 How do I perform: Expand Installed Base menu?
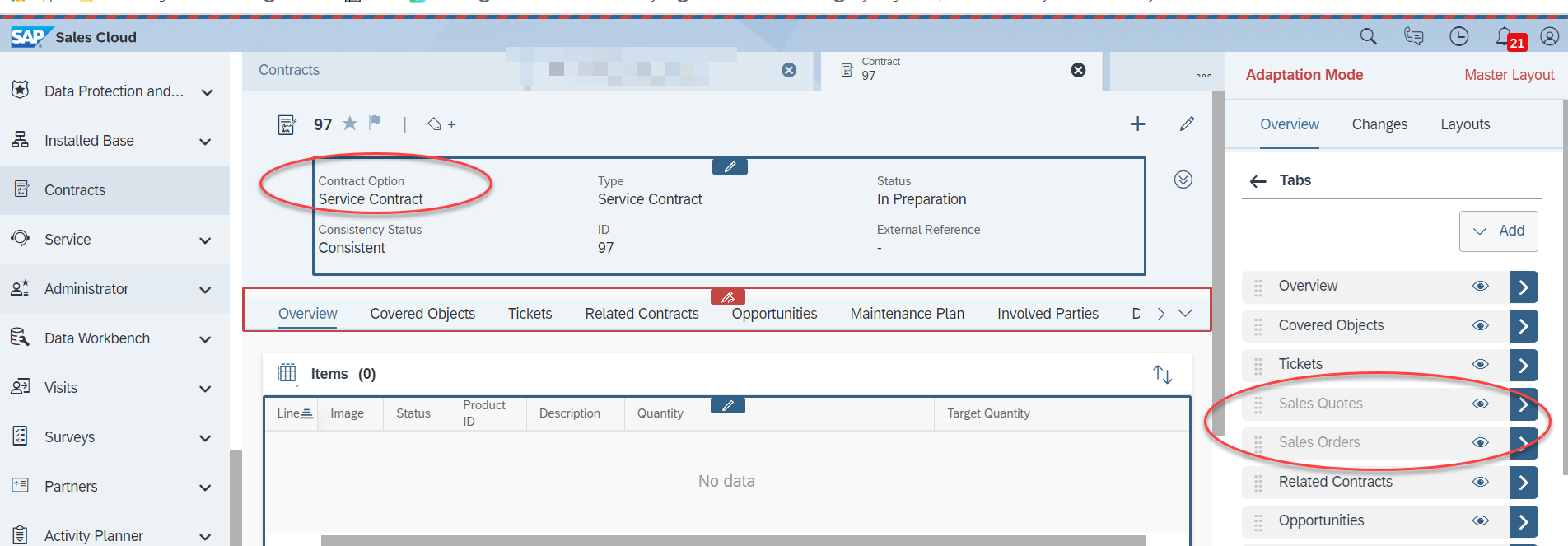[206, 142]
